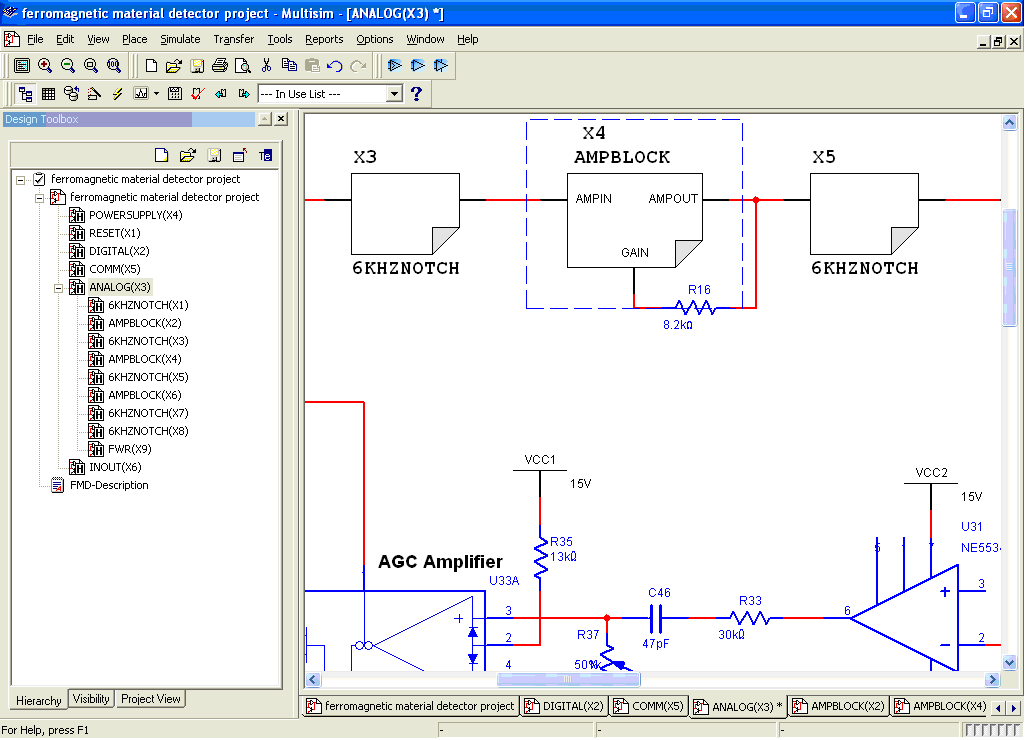Click the Zoom In magnifier icon
1025x740 pixels.
tap(45, 66)
